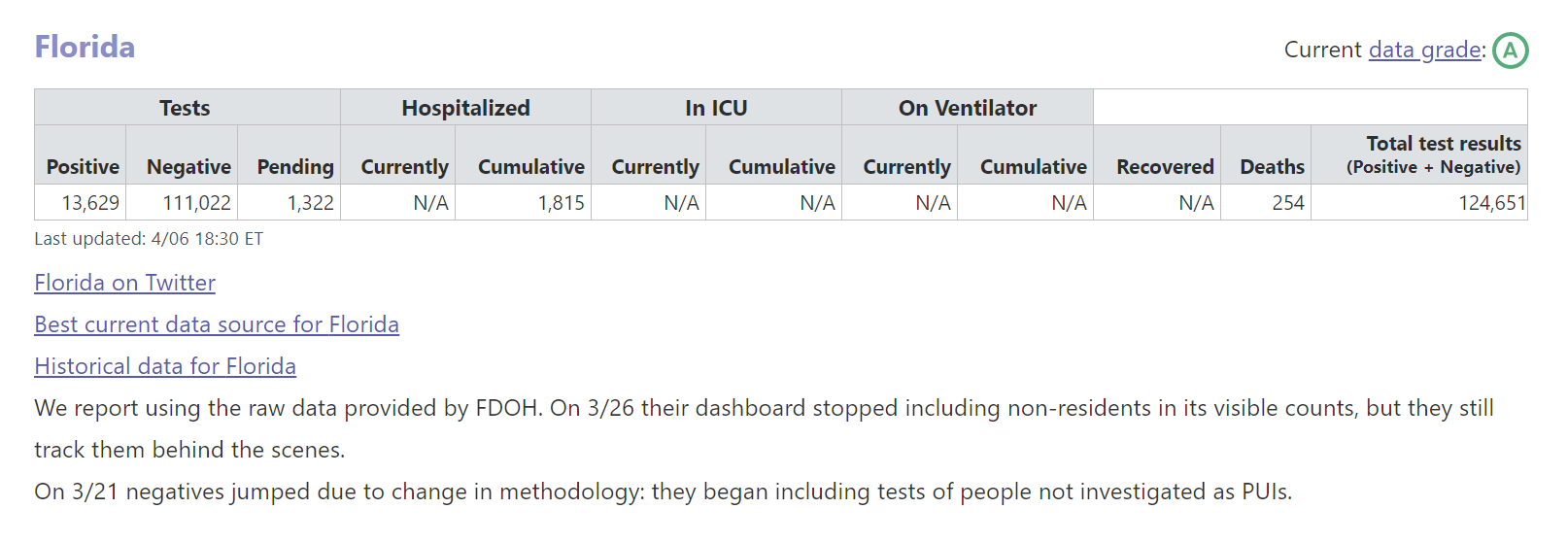The image size is (1568, 543).
Task: Select the positive count 13,629 cell
Action: point(81,203)
